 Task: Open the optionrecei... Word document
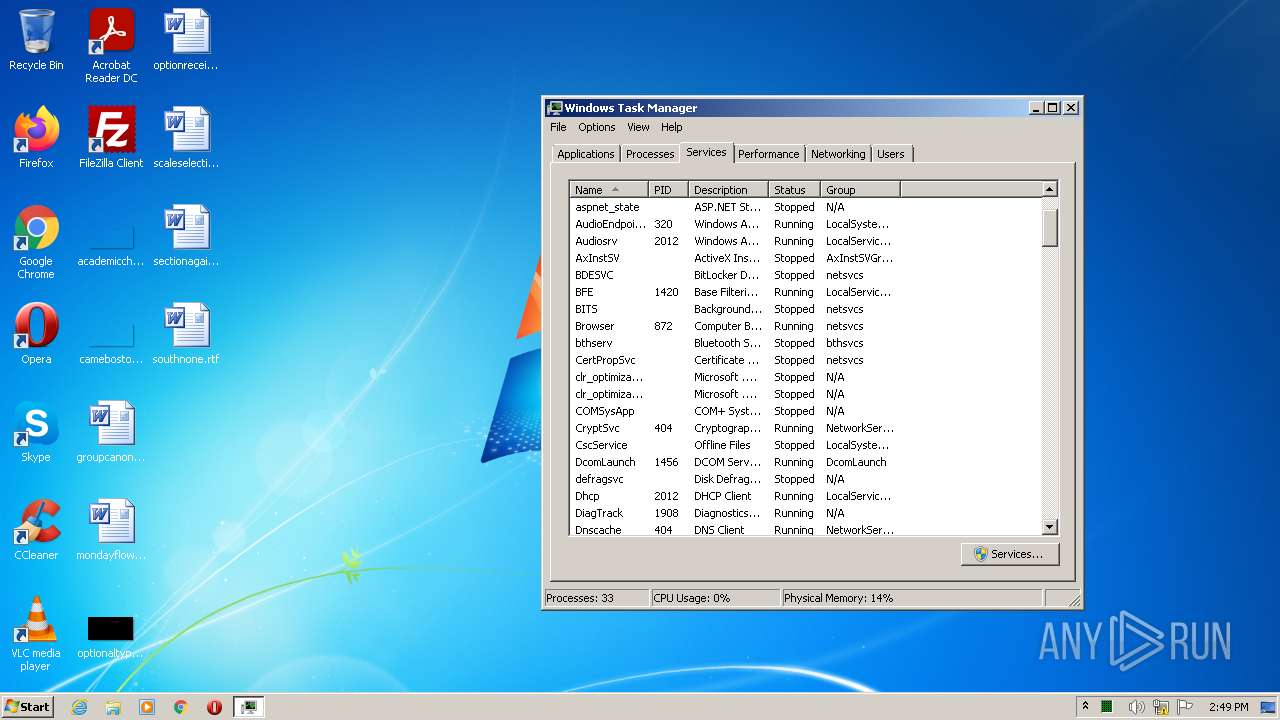[186, 41]
